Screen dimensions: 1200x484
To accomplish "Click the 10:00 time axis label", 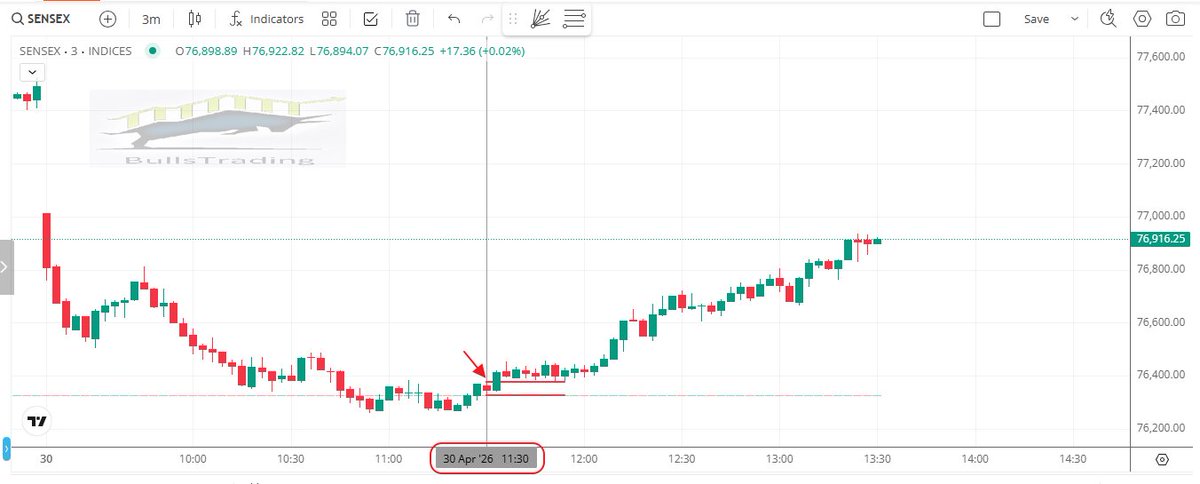I will point(192,459).
